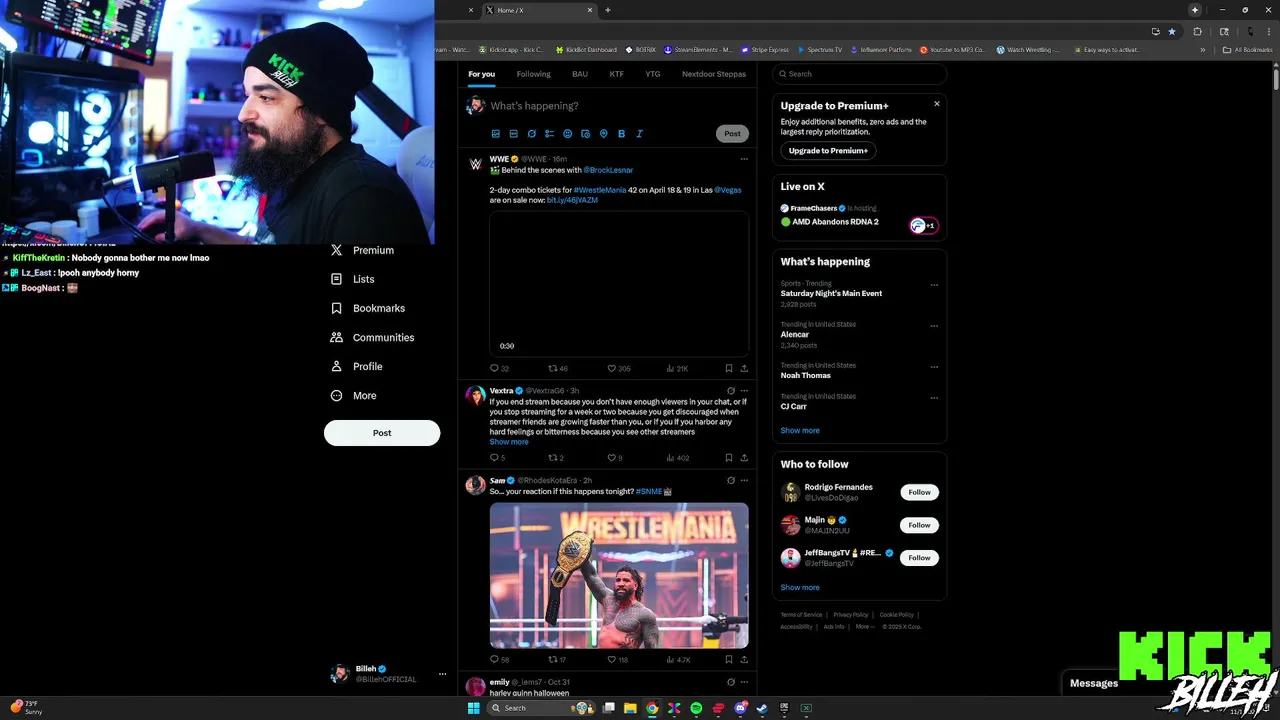Switch to the KTF tab
This screenshot has height=720, width=1280.
[x=617, y=74]
